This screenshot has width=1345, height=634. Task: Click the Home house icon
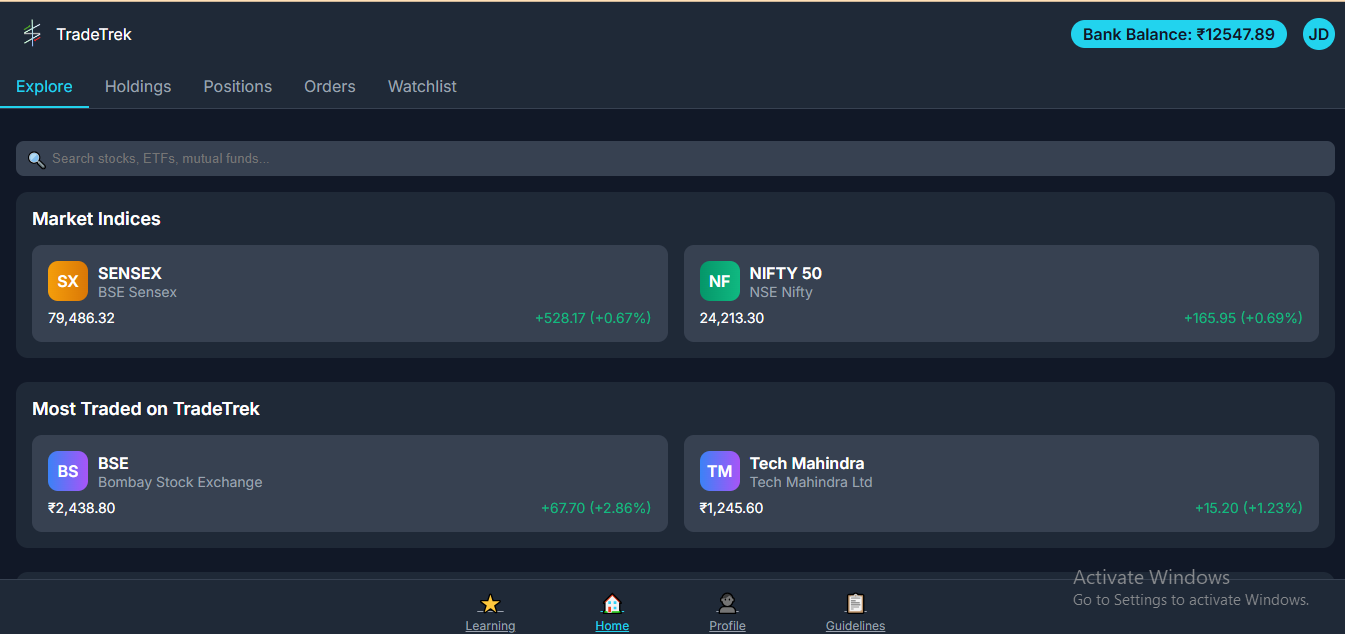[x=612, y=604]
